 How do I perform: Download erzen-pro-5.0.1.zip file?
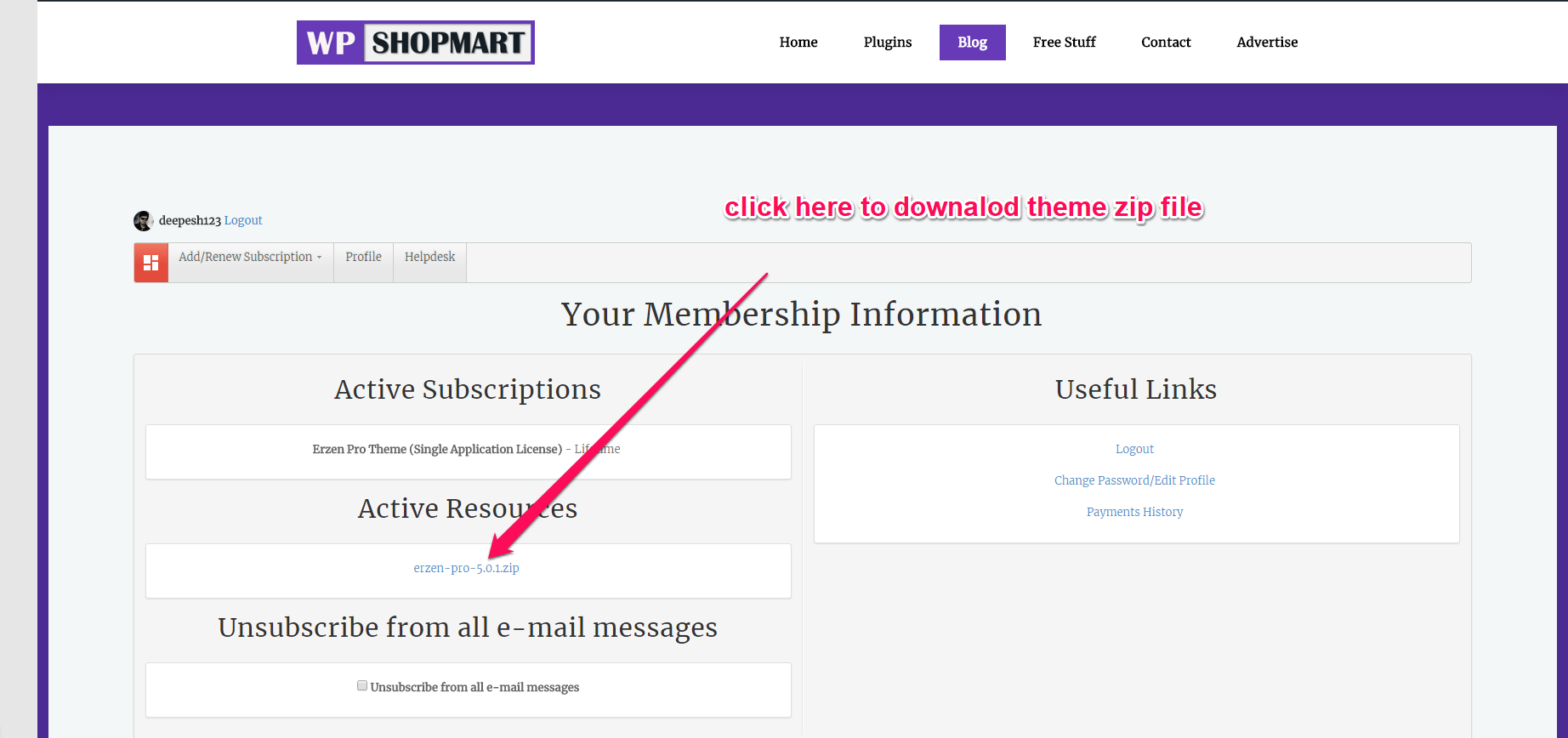tap(466, 568)
